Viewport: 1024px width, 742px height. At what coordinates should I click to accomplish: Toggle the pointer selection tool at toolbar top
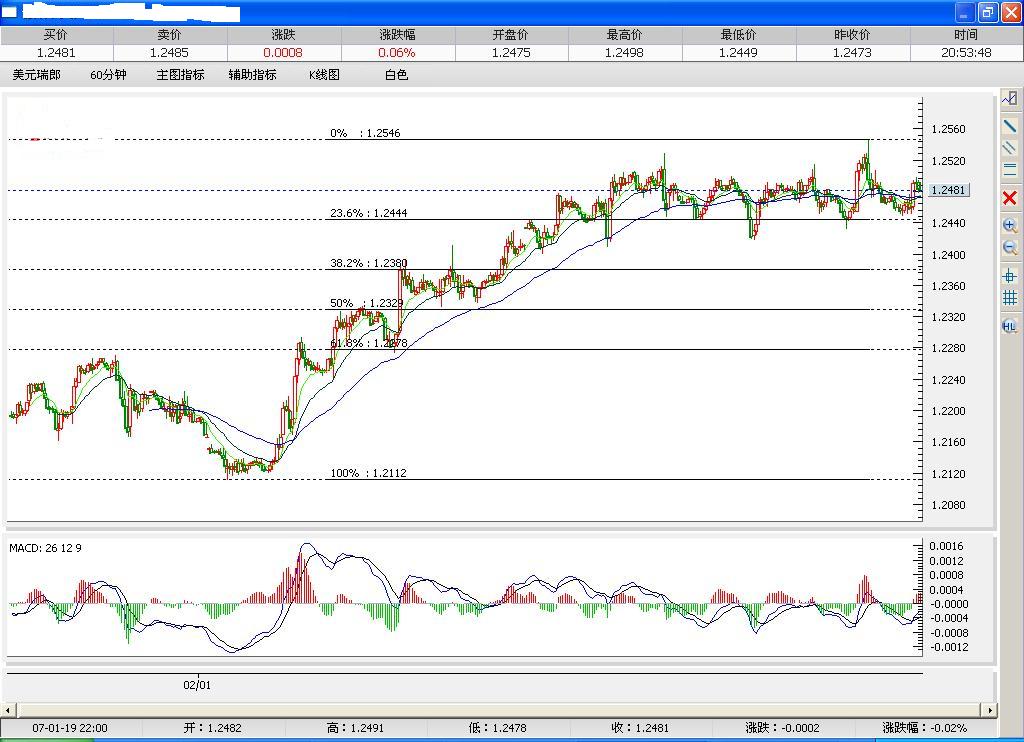pos(1010,98)
